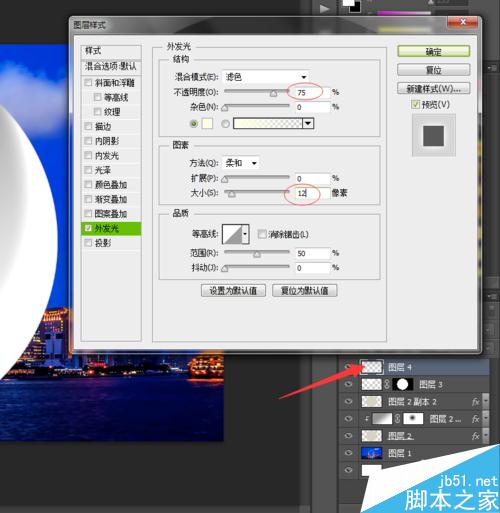The height and width of the screenshot is (513, 500).
Task: Click the 新建样式(W)... button
Action: coord(434,89)
